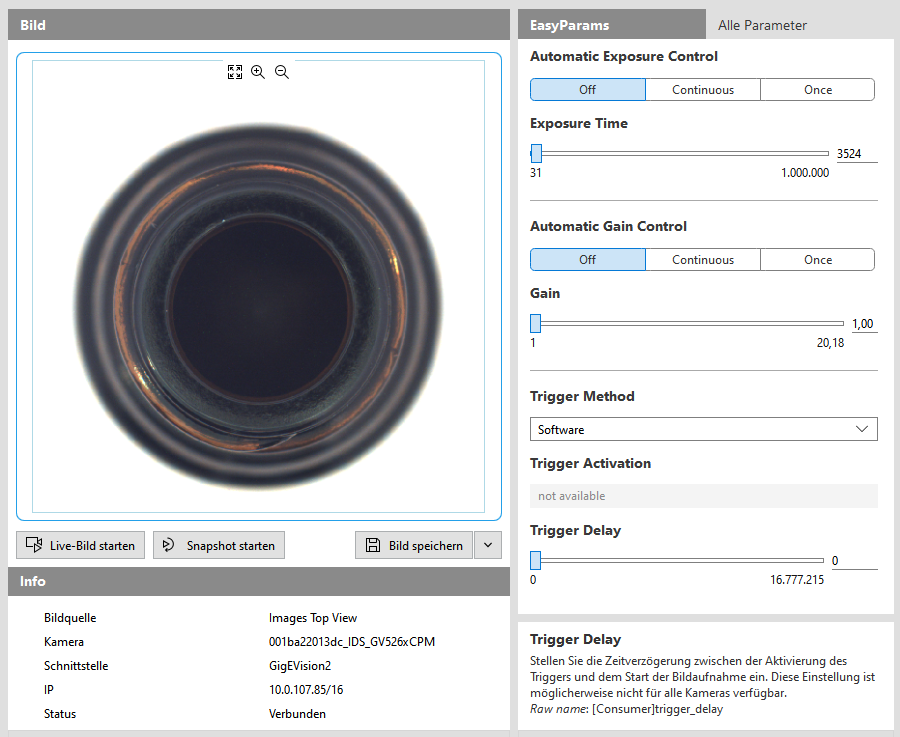Click the camera preview image
Image resolution: width=900 pixels, height=737 pixels.
[x=258, y=300]
